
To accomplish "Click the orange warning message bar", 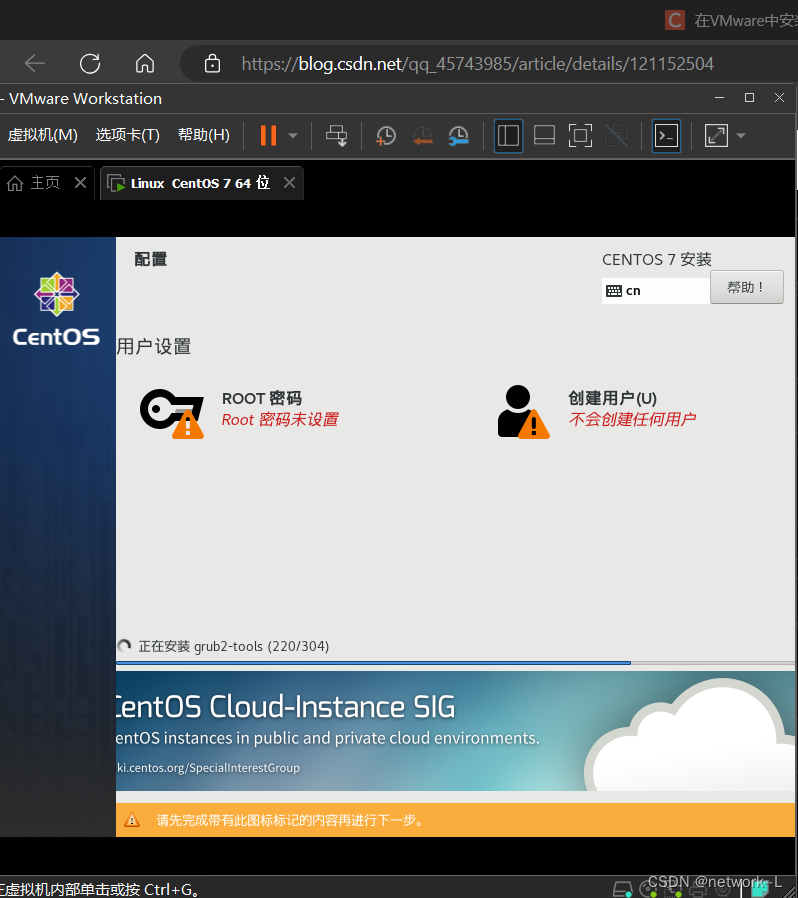I will 455,820.
